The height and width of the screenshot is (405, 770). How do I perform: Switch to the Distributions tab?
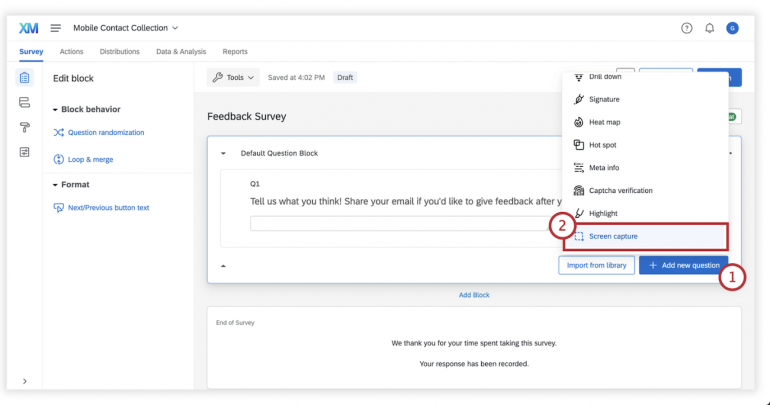coord(119,51)
